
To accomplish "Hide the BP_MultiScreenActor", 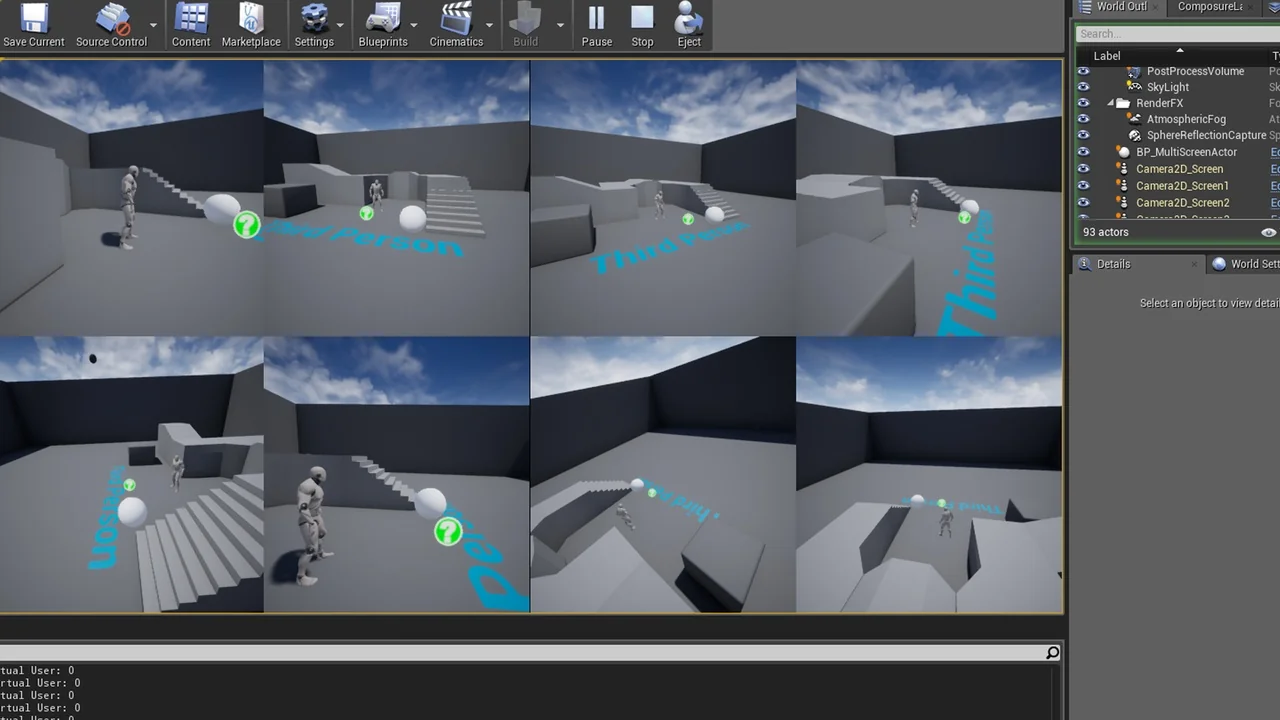I will click(x=1083, y=151).
